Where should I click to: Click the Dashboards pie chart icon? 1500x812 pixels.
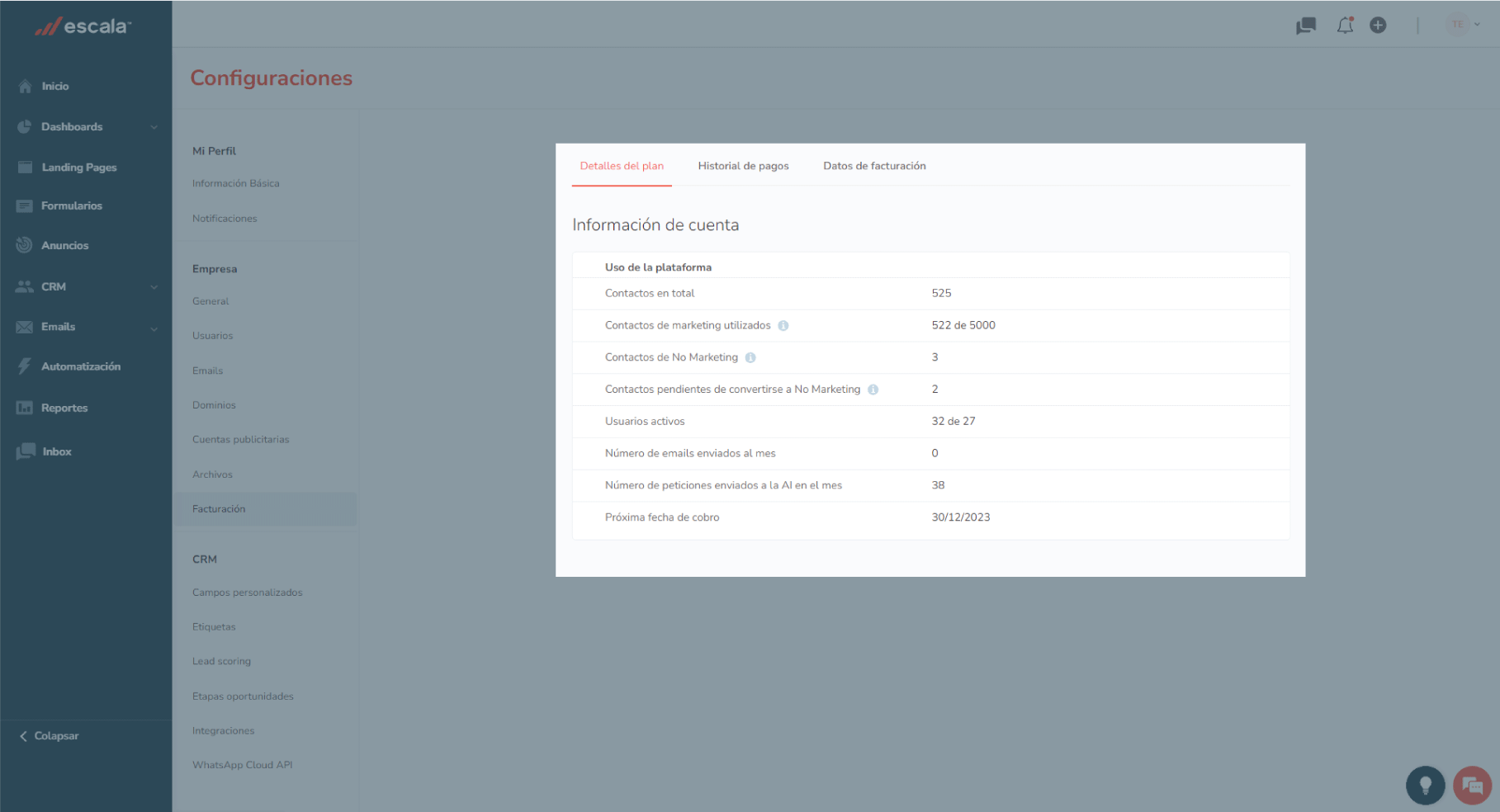[x=25, y=126]
